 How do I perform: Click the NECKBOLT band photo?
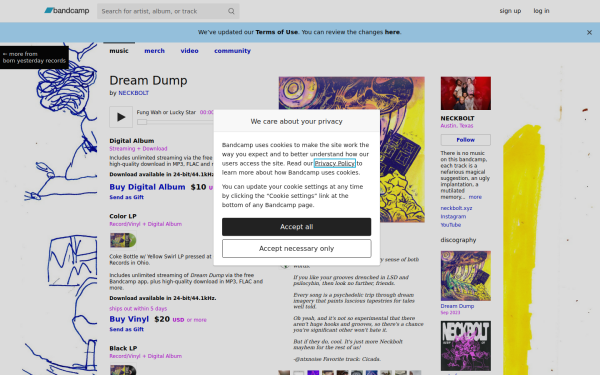465,93
